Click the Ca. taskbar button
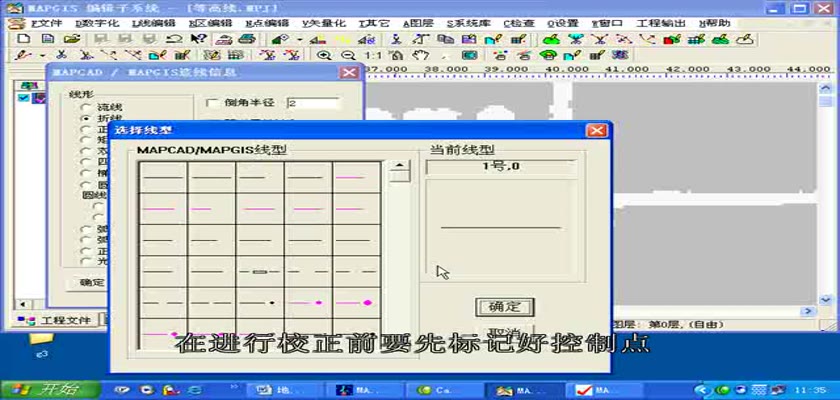The height and width of the screenshot is (400, 840). point(442,390)
